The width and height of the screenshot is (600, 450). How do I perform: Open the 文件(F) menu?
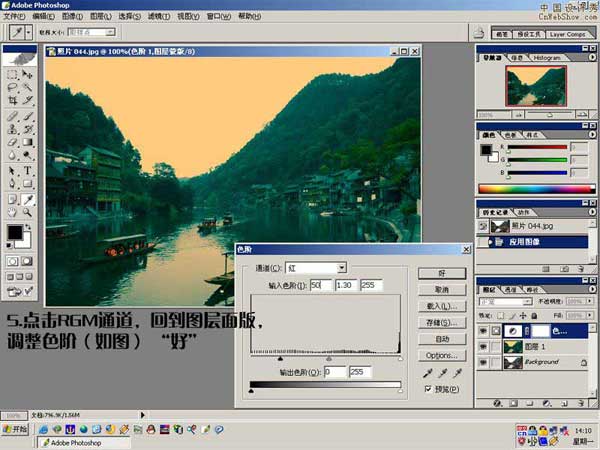[14, 16]
